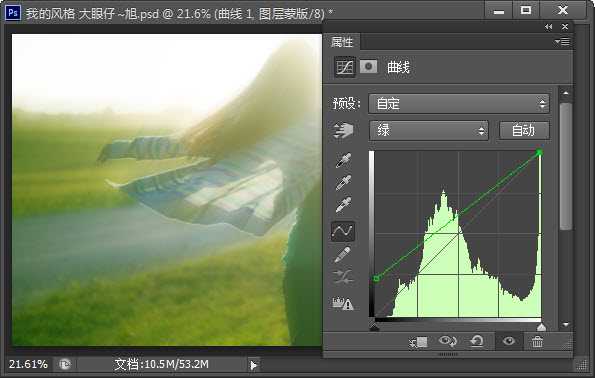Collapse the panel with double-arrow icon
The image size is (595, 378).
tap(548, 27)
